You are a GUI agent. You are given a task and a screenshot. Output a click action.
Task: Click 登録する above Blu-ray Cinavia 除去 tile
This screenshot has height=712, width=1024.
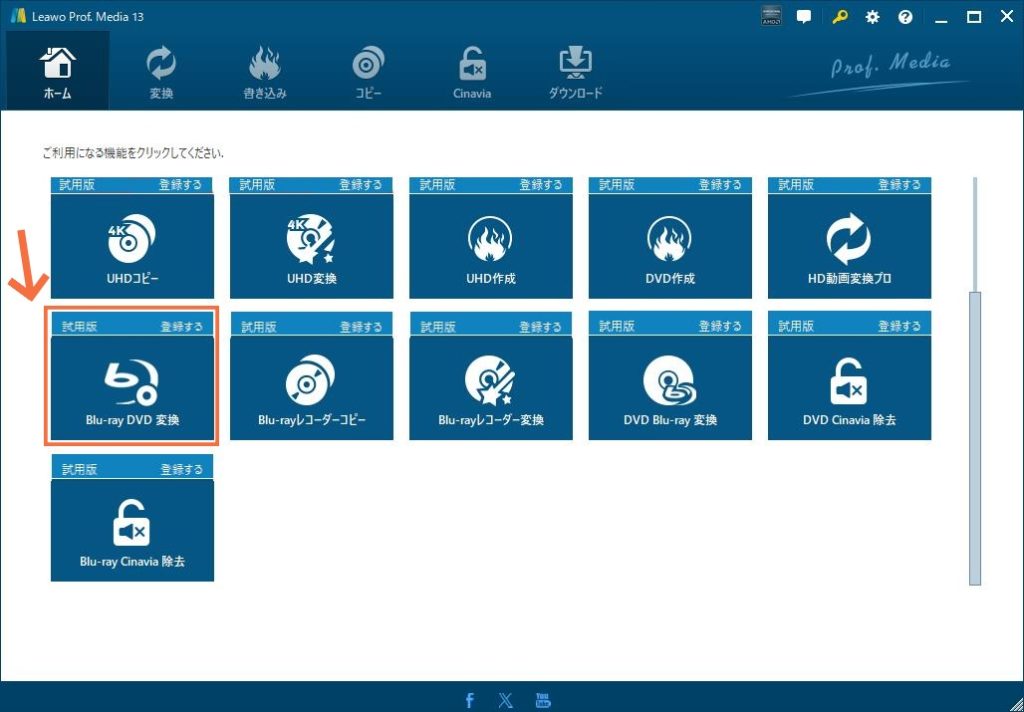[x=182, y=469]
